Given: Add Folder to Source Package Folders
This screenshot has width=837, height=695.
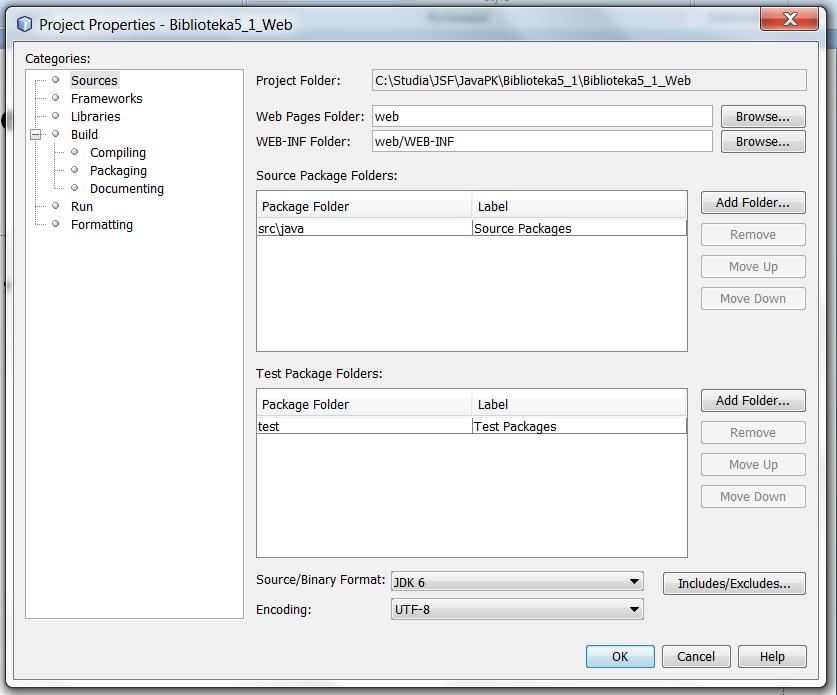Looking at the screenshot, I should tap(753, 203).
